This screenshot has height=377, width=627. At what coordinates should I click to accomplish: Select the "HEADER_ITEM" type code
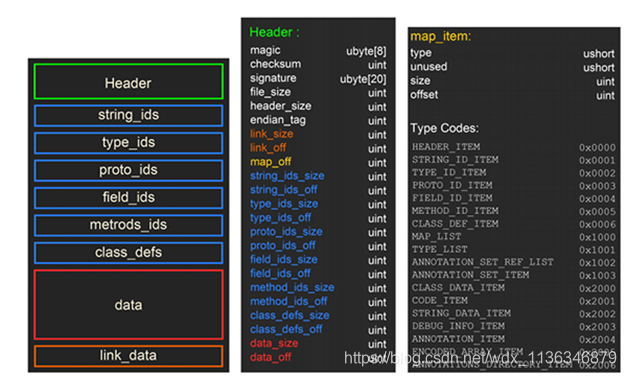(446, 147)
